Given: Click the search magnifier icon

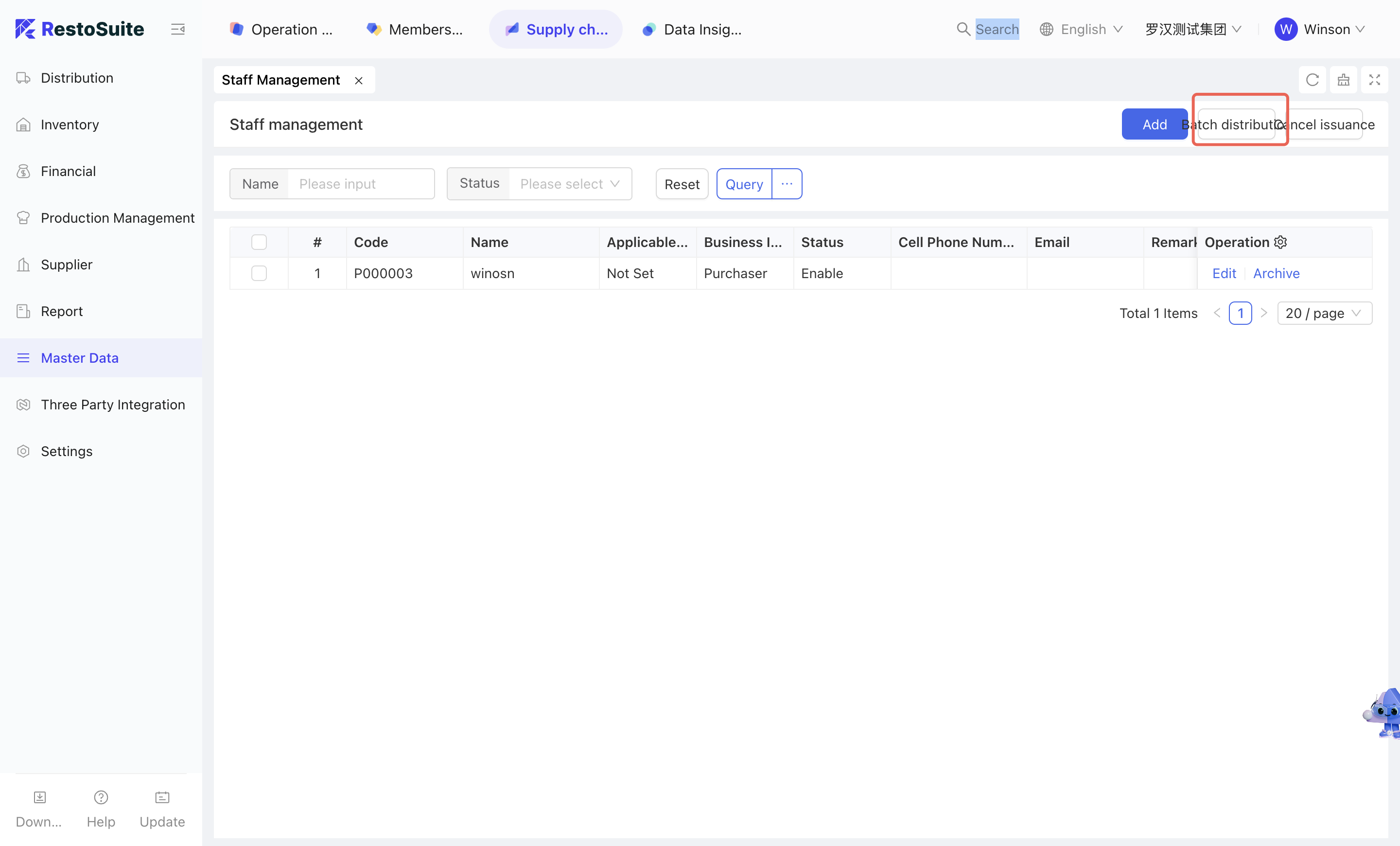Looking at the screenshot, I should tap(963, 29).
